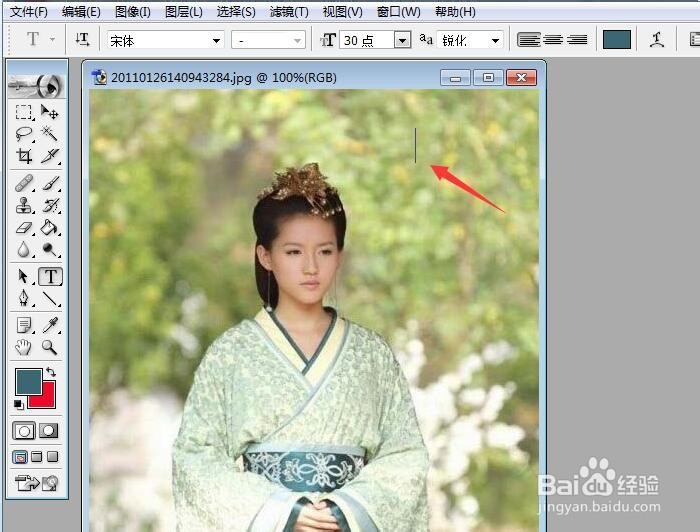Image resolution: width=700 pixels, height=532 pixels.
Task: Align text left
Action: click(x=529, y=40)
